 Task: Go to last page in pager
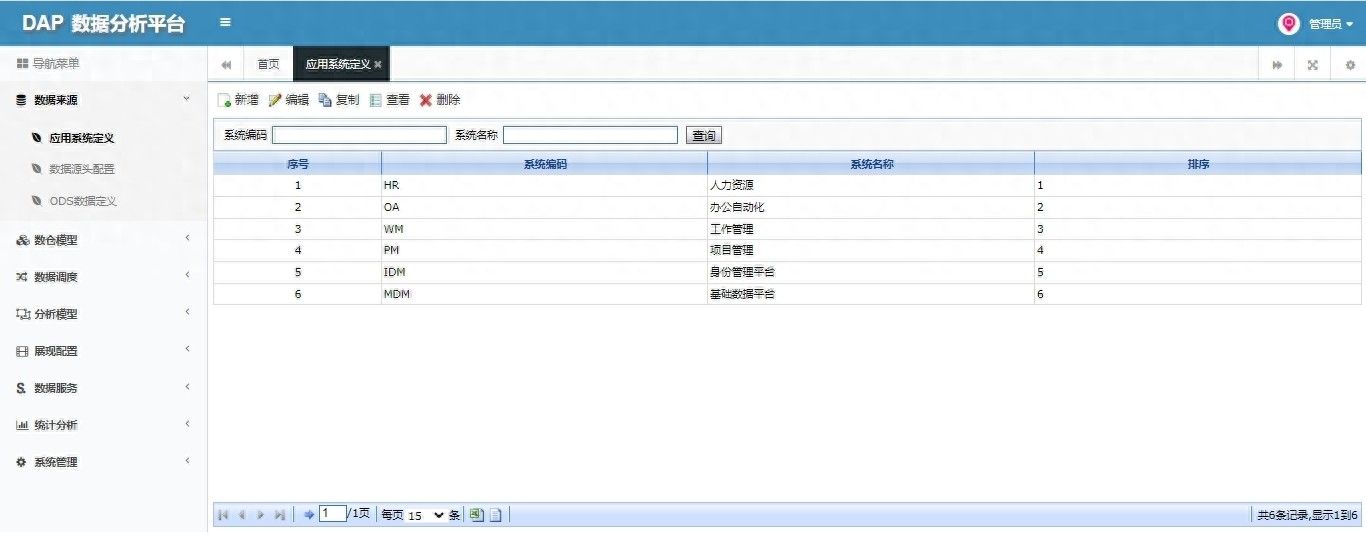coord(280,515)
